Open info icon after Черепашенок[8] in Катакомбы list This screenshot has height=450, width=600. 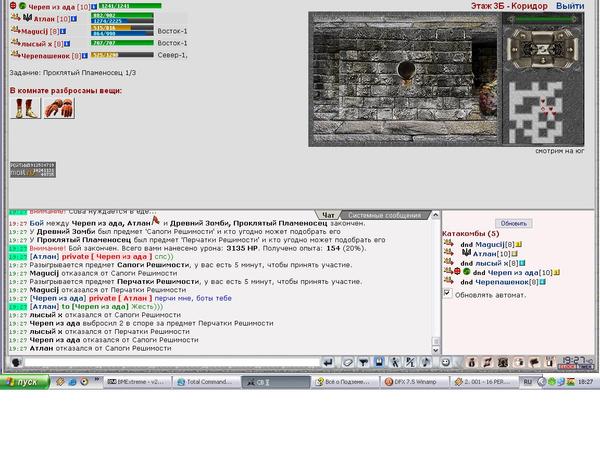pos(542,282)
